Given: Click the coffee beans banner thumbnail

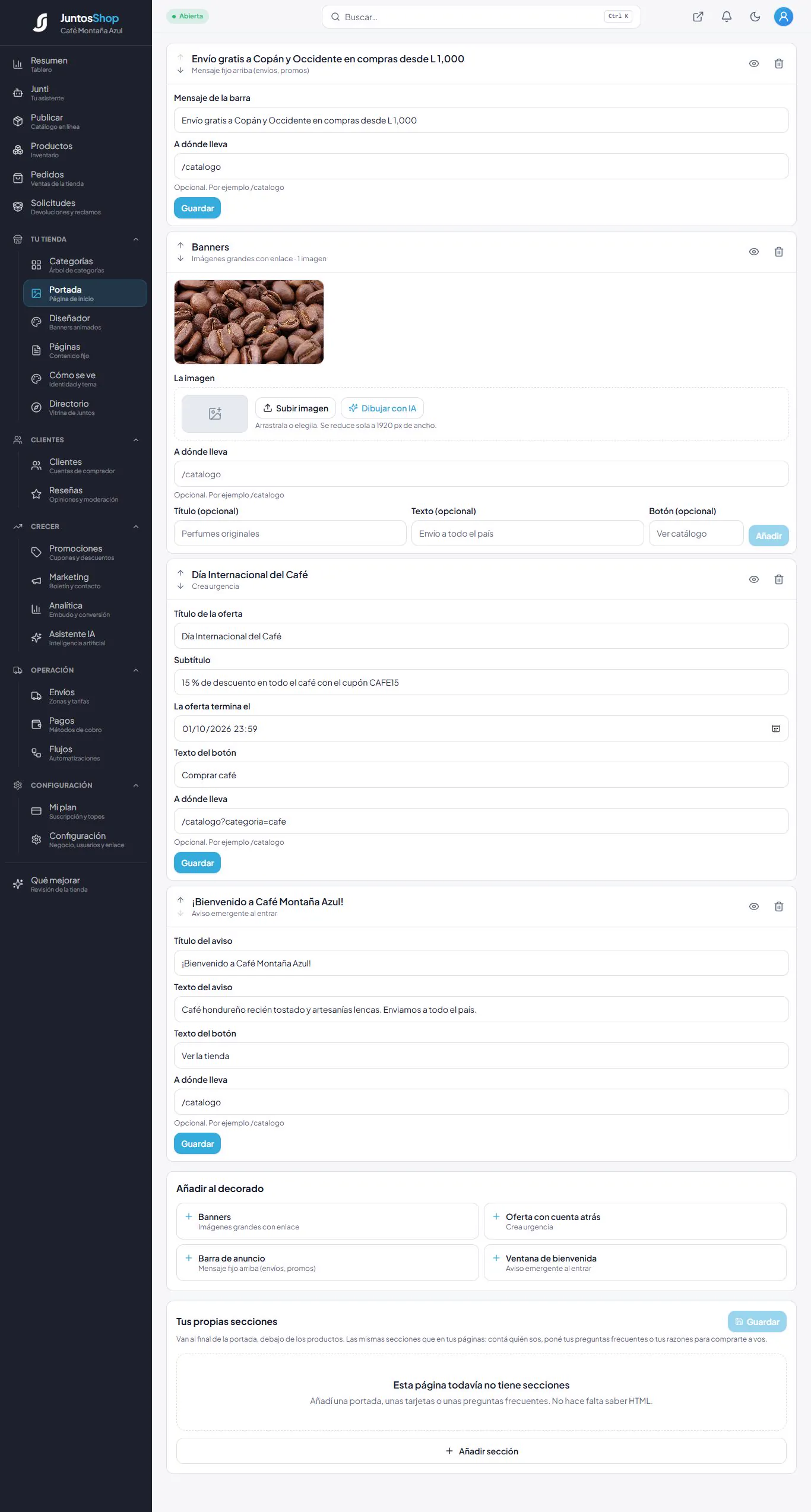Looking at the screenshot, I should tap(249, 322).
